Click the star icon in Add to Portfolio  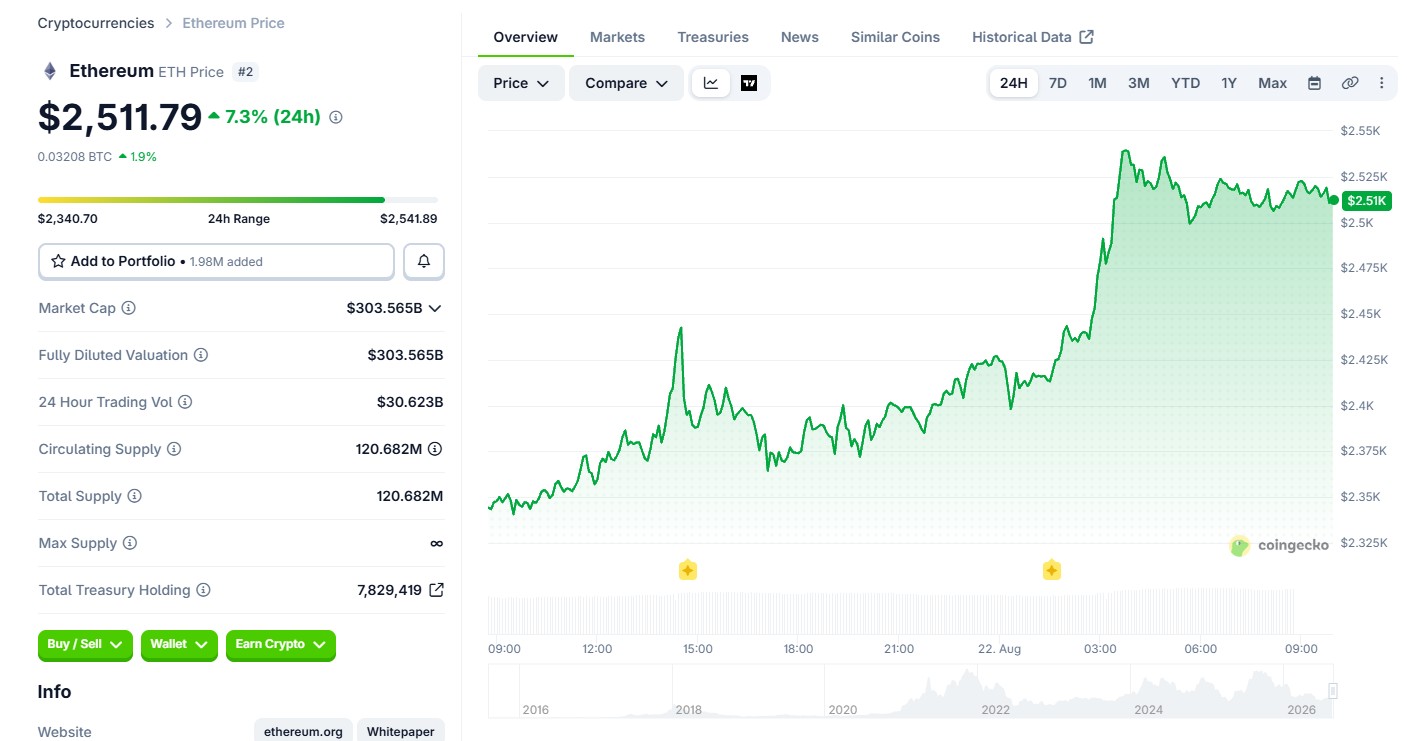click(58, 261)
